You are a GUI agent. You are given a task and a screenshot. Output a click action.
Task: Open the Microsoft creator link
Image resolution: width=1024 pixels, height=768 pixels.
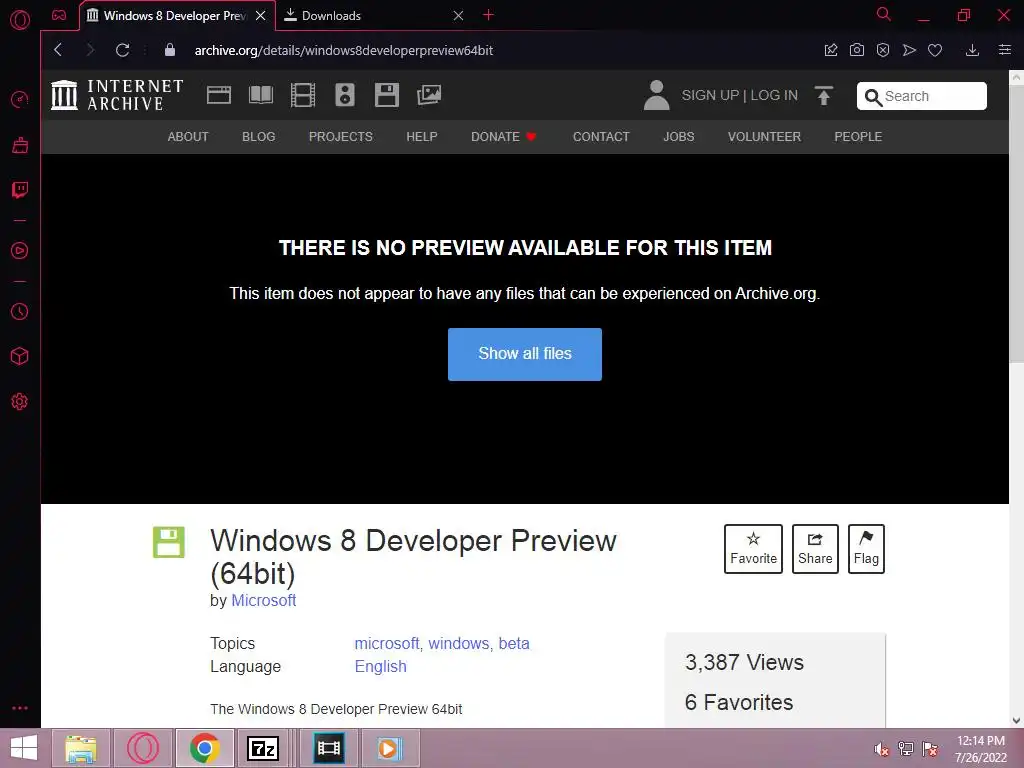click(x=264, y=600)
